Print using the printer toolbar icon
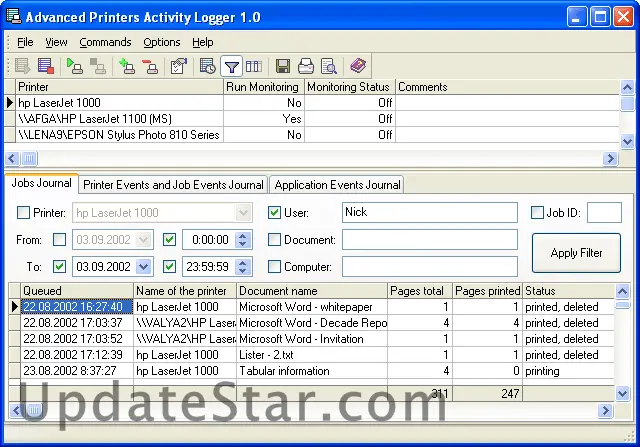The image size is (640, 447). (x=306, y=66)
